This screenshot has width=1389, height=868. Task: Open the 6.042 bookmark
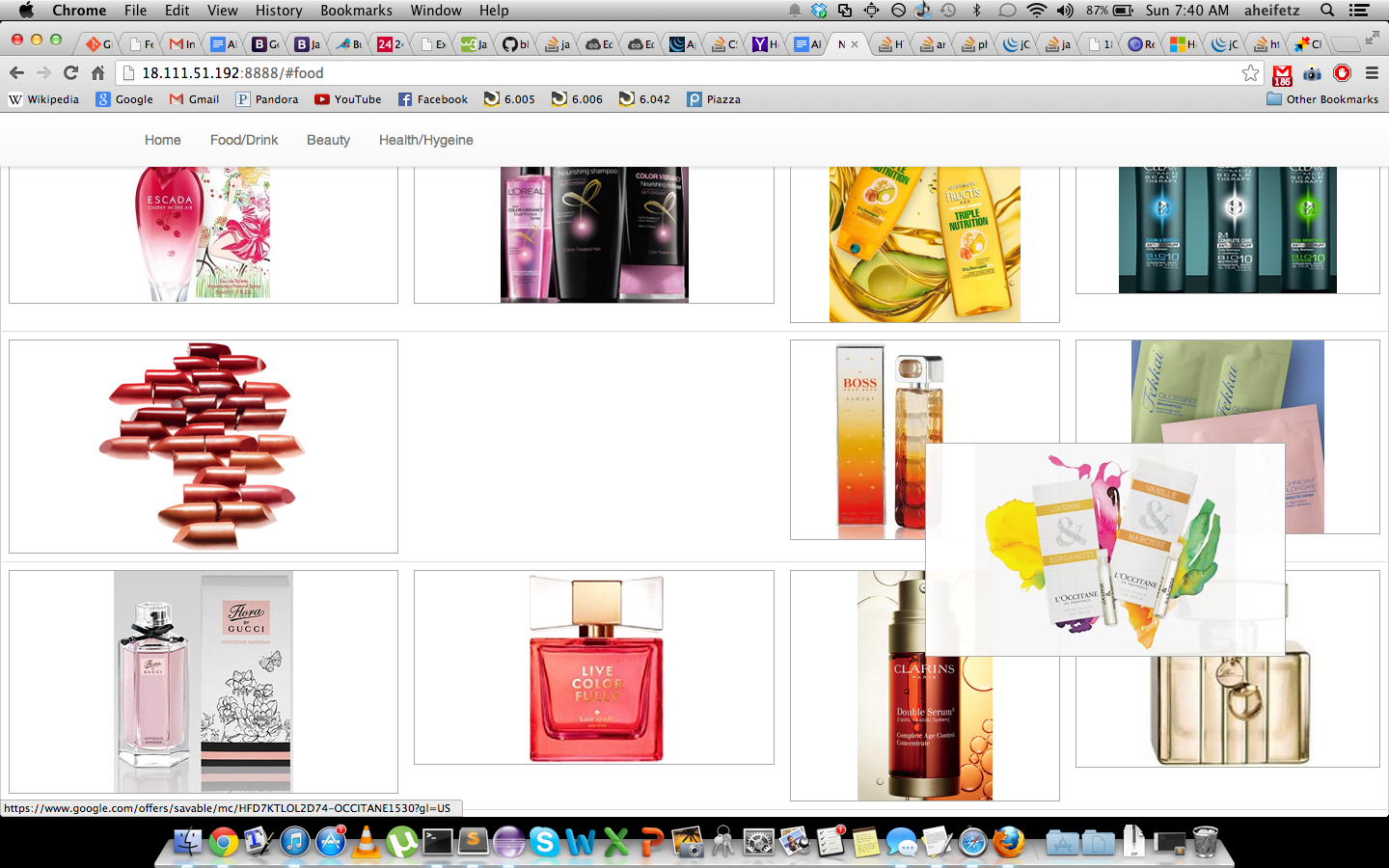coord(644,99)
